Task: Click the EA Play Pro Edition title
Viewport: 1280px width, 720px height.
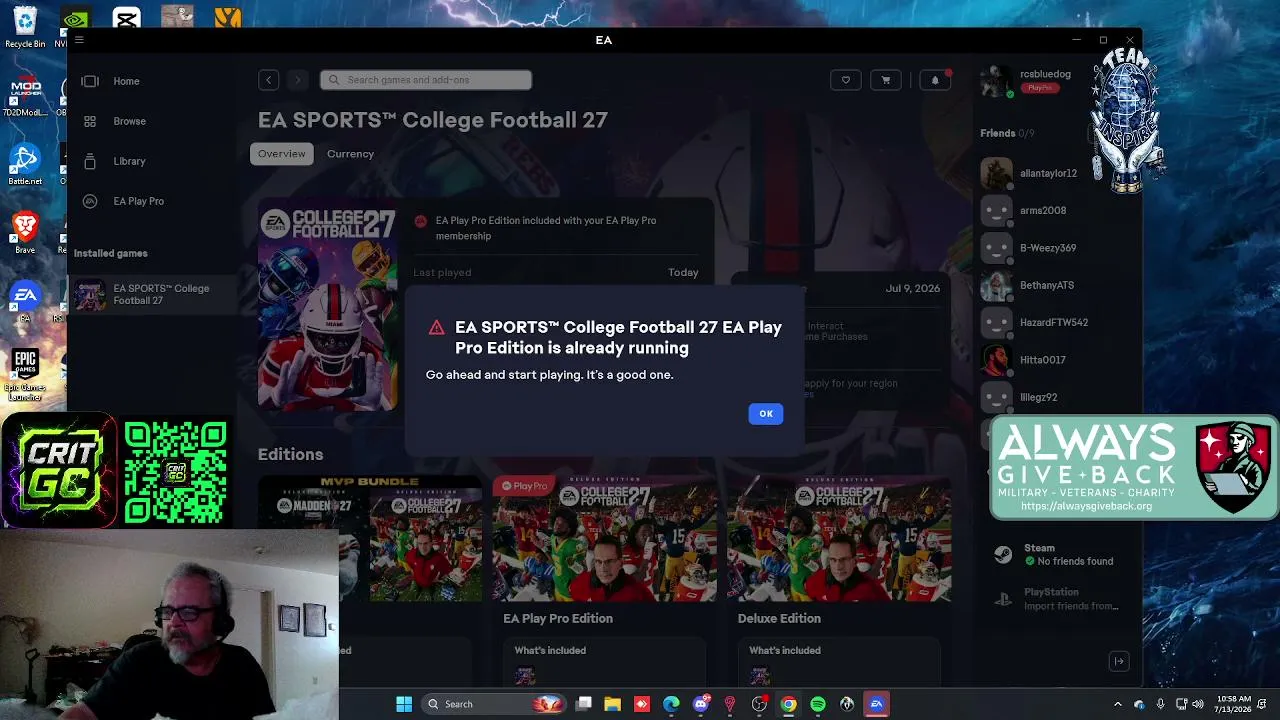Action: click(x=558, y=619)
